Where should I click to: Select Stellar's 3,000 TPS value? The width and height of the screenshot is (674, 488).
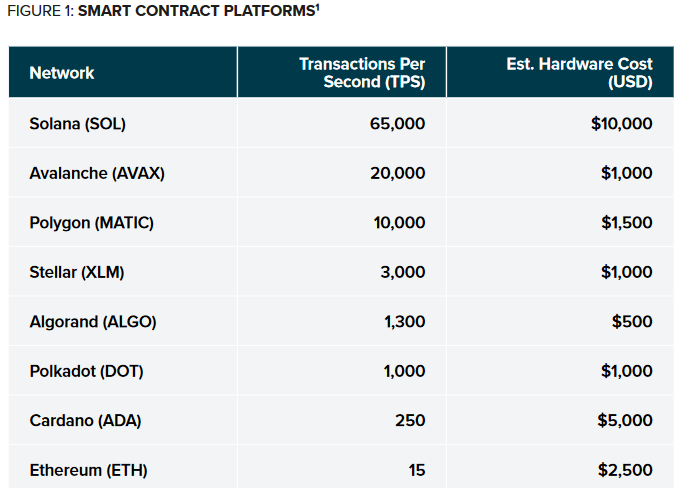pos(402,272)
